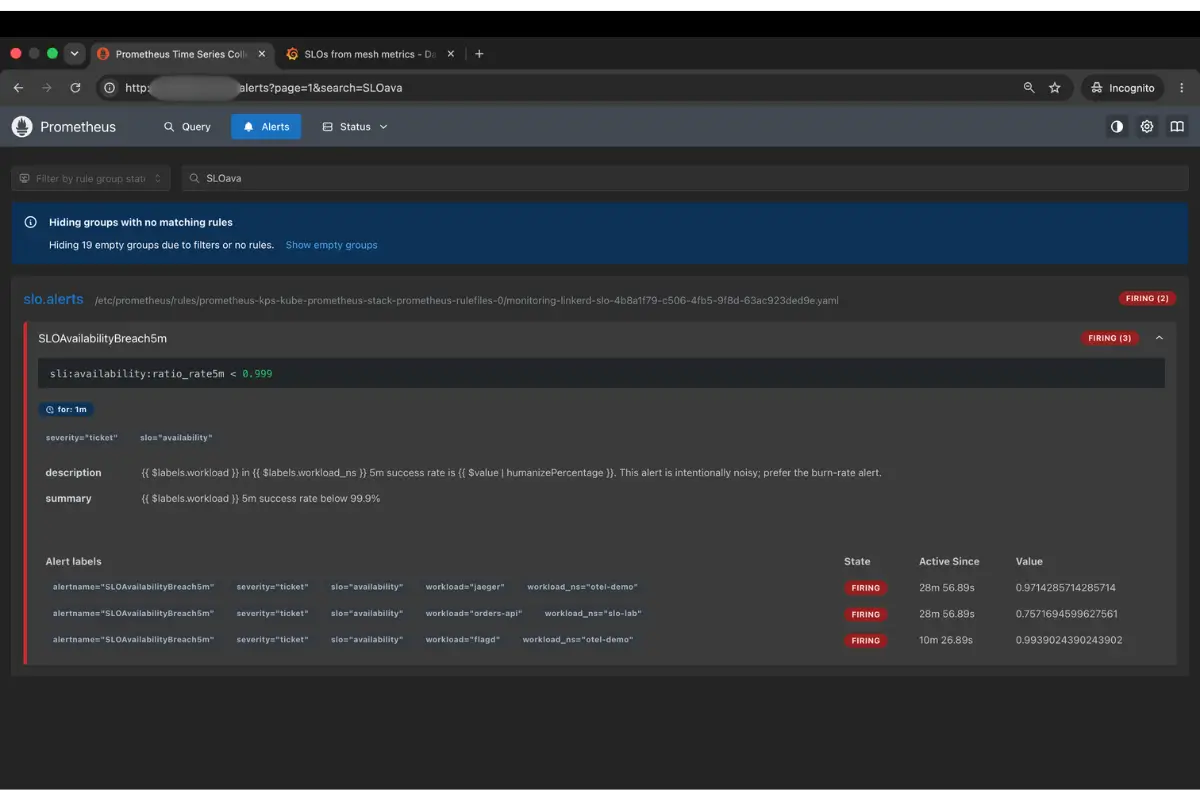Click the FIRING (2) group badge

tap(1146, 299)
